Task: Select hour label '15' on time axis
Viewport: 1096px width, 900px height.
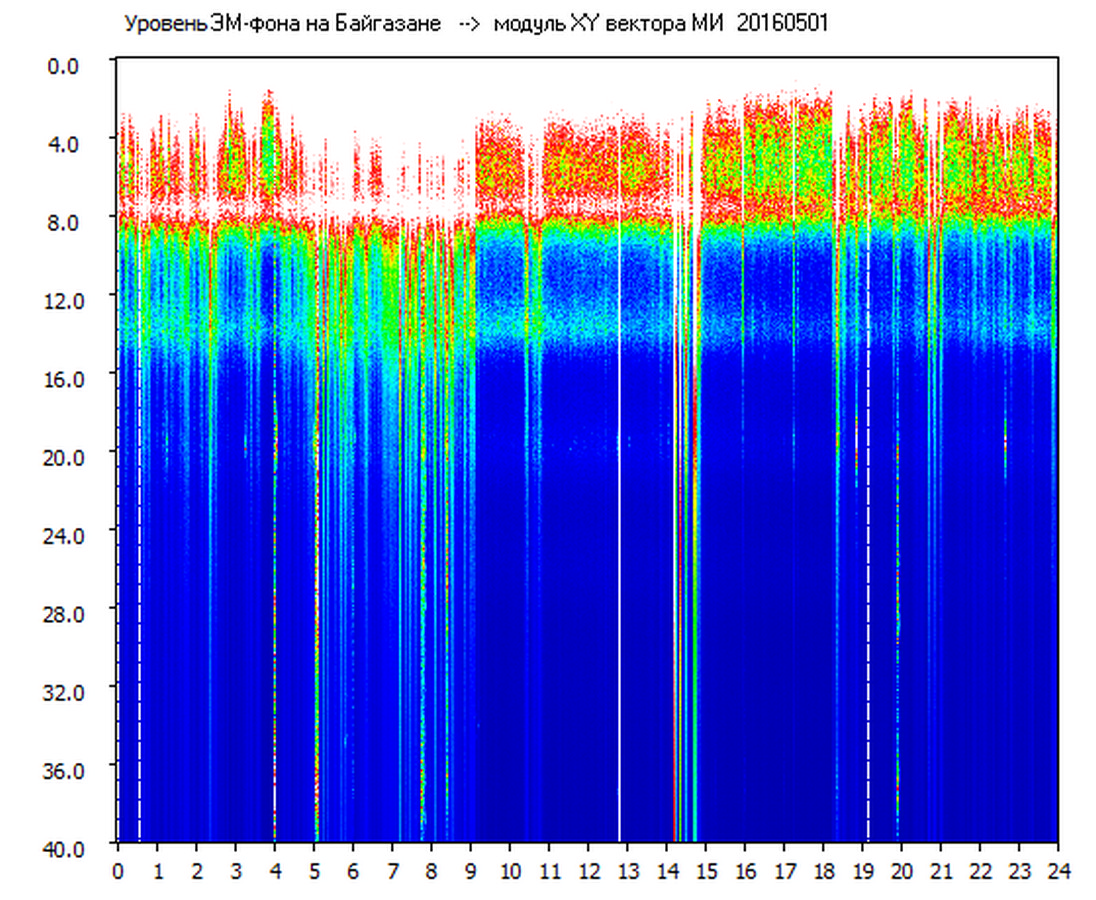Action: [706, 871]
